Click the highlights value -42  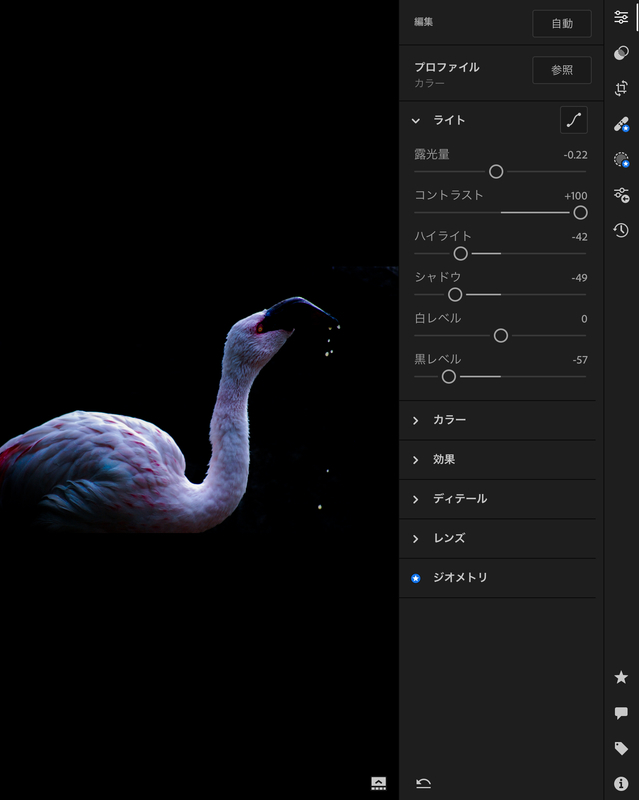(x=579, y=237)
